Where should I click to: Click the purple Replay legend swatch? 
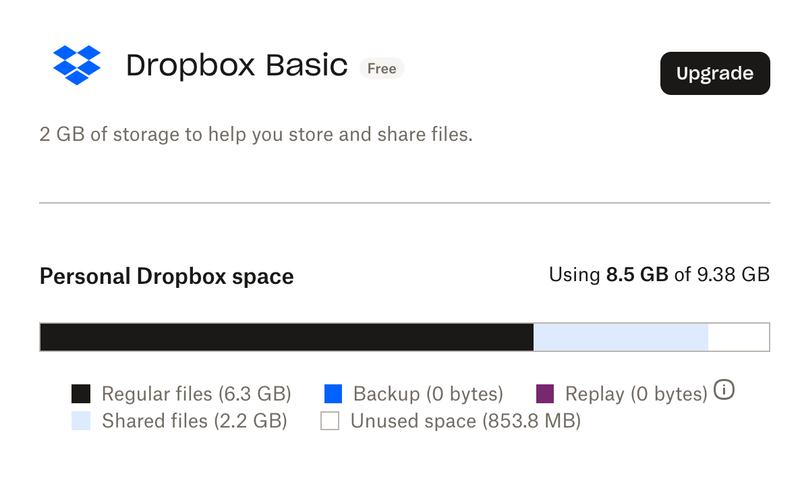[545, 394]
